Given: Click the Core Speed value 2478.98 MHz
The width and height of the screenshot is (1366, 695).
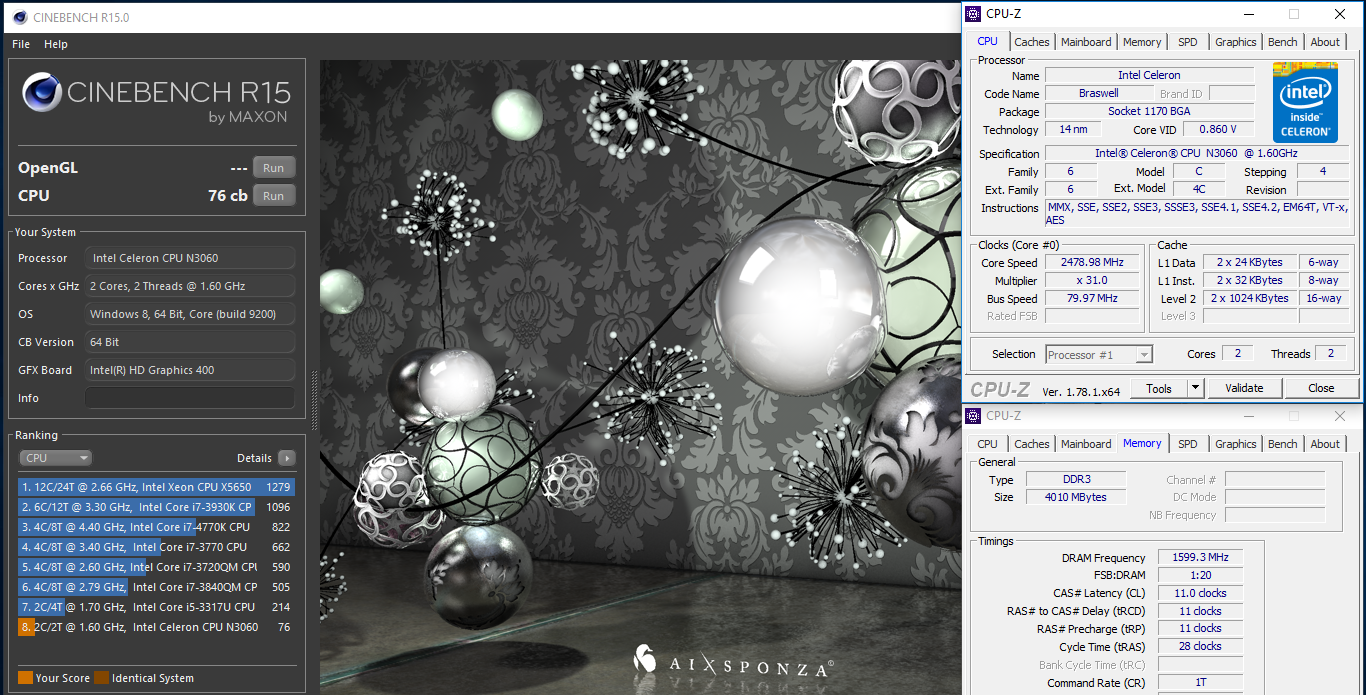Looking at the screenshot, I should [x=1092, y=262].
